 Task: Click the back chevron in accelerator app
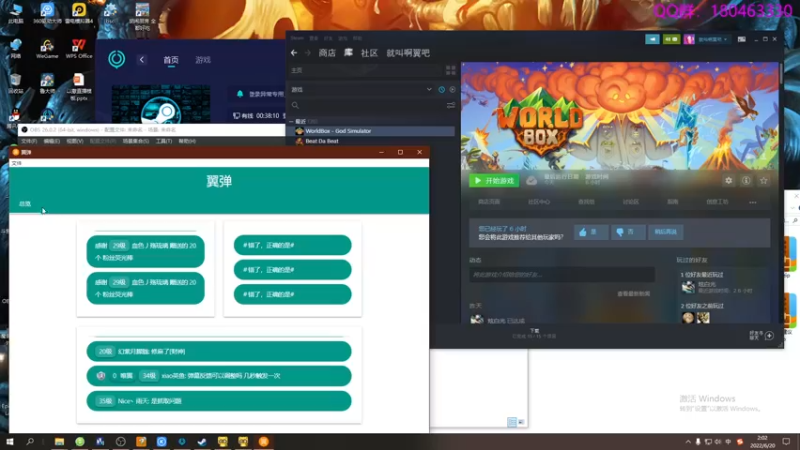click(x=142, y=60)
